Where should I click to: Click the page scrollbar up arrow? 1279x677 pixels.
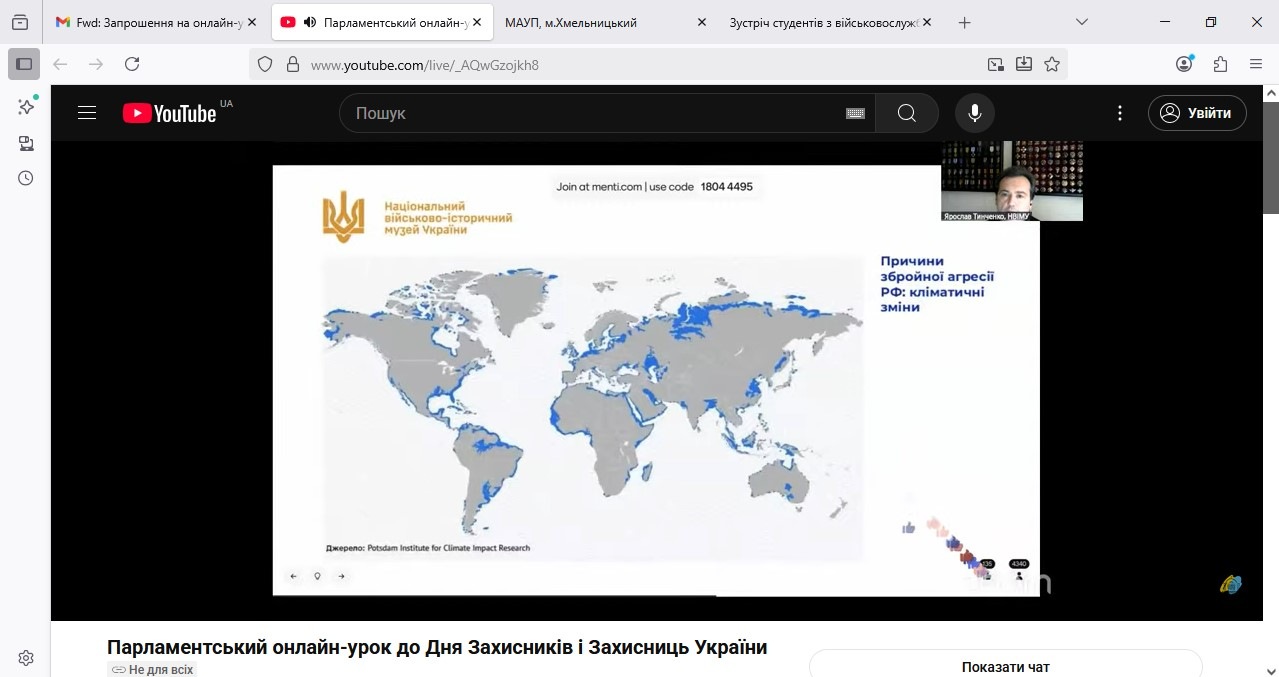1270,93
